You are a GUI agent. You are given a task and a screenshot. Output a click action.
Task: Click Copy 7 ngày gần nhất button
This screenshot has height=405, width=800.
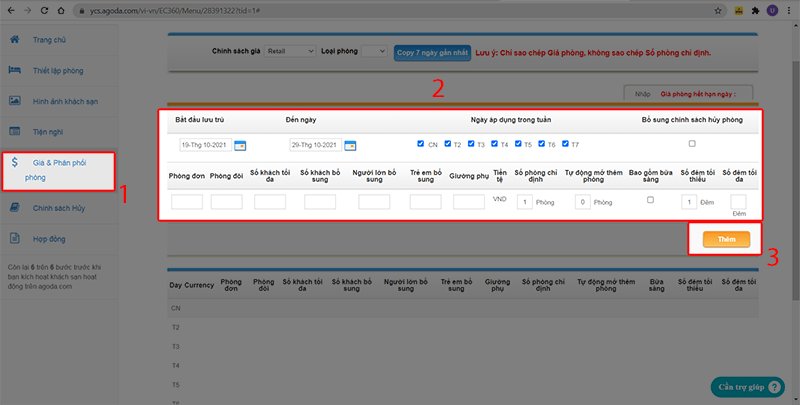tap(431, 51)
